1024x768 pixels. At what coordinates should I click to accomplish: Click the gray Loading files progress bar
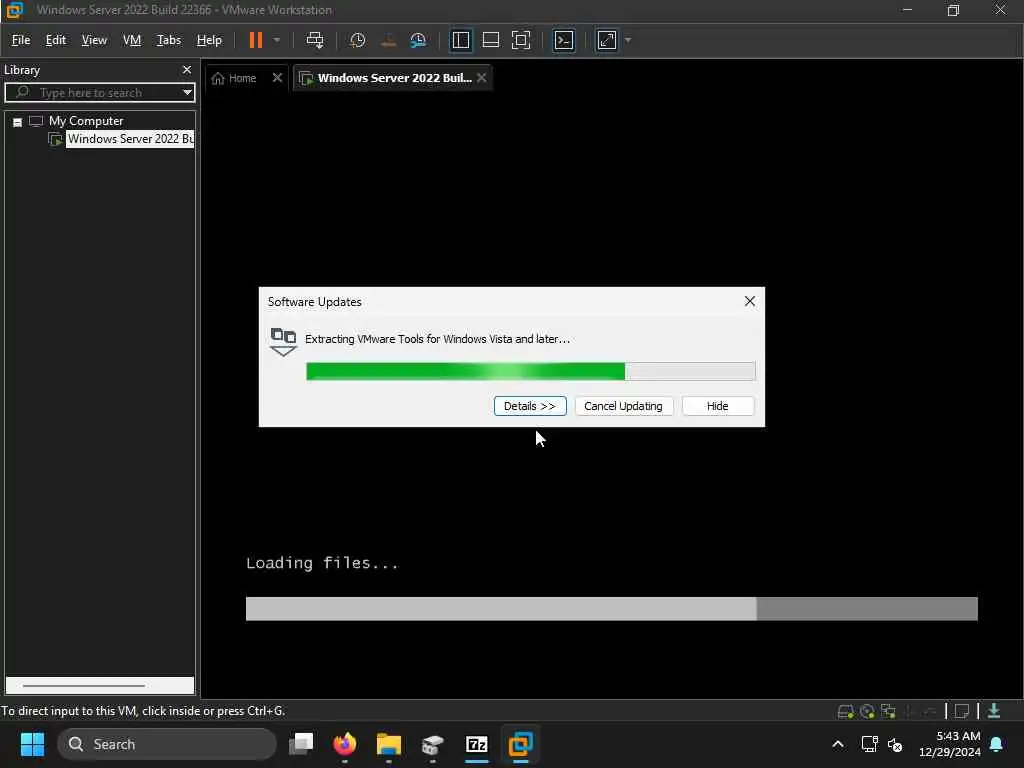[611, 609]
